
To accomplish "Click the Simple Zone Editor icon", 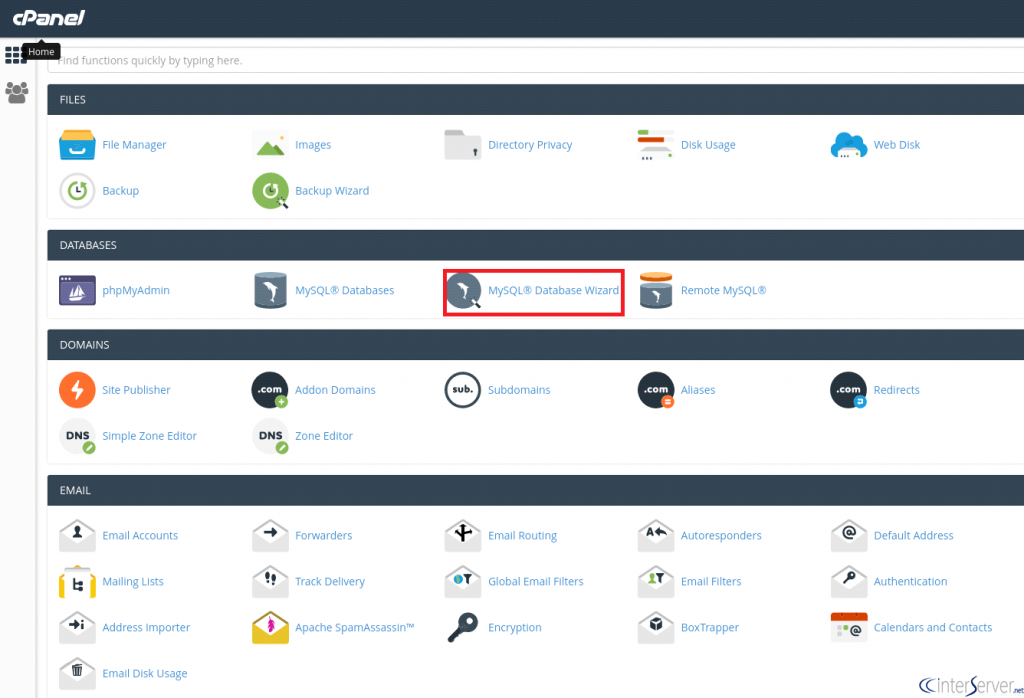I will (77, 436).
